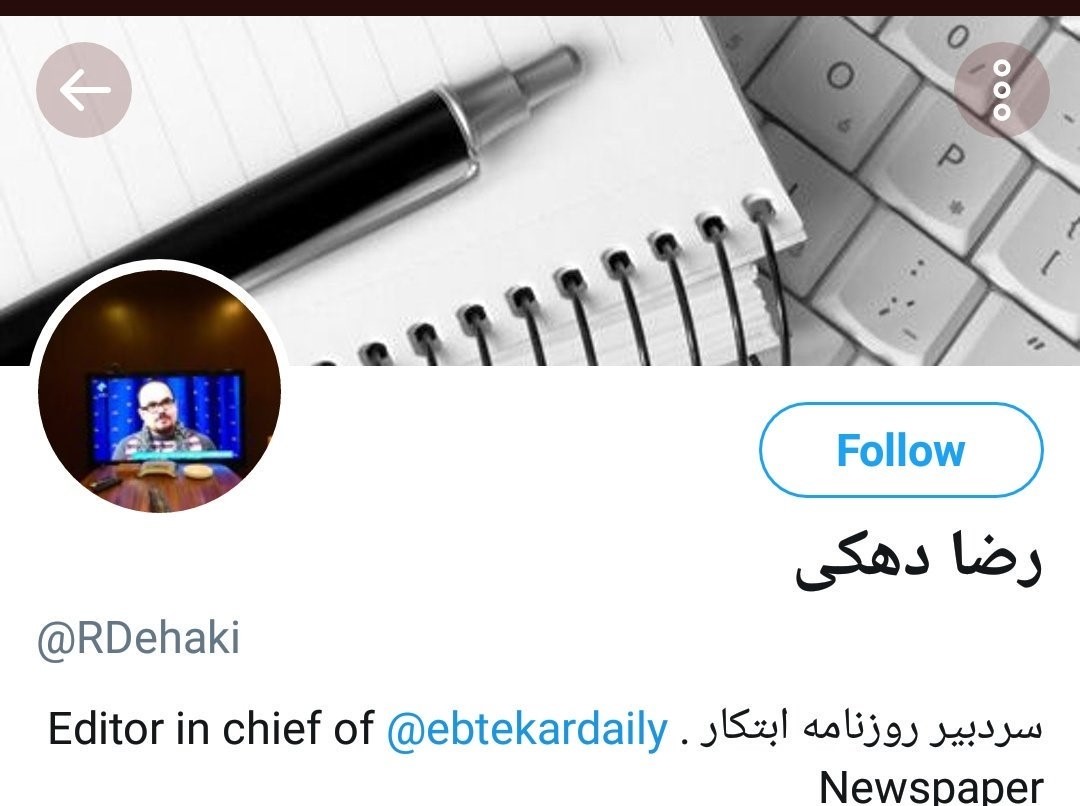Click the "P" keyboard key in banner
The width and height of the screenshot is (1080, 806).
tap(950, 157)
